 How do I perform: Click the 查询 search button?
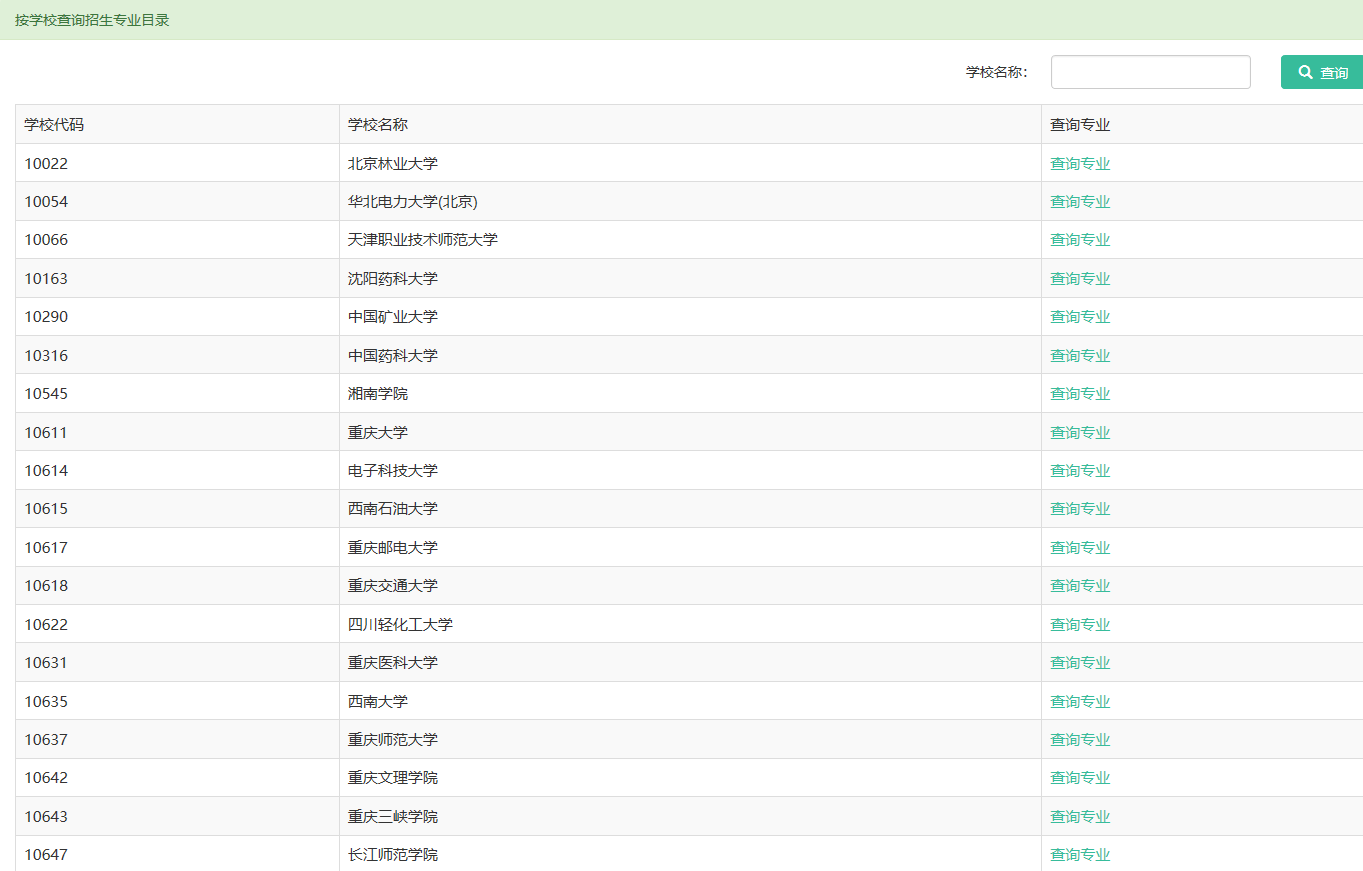1322,72
